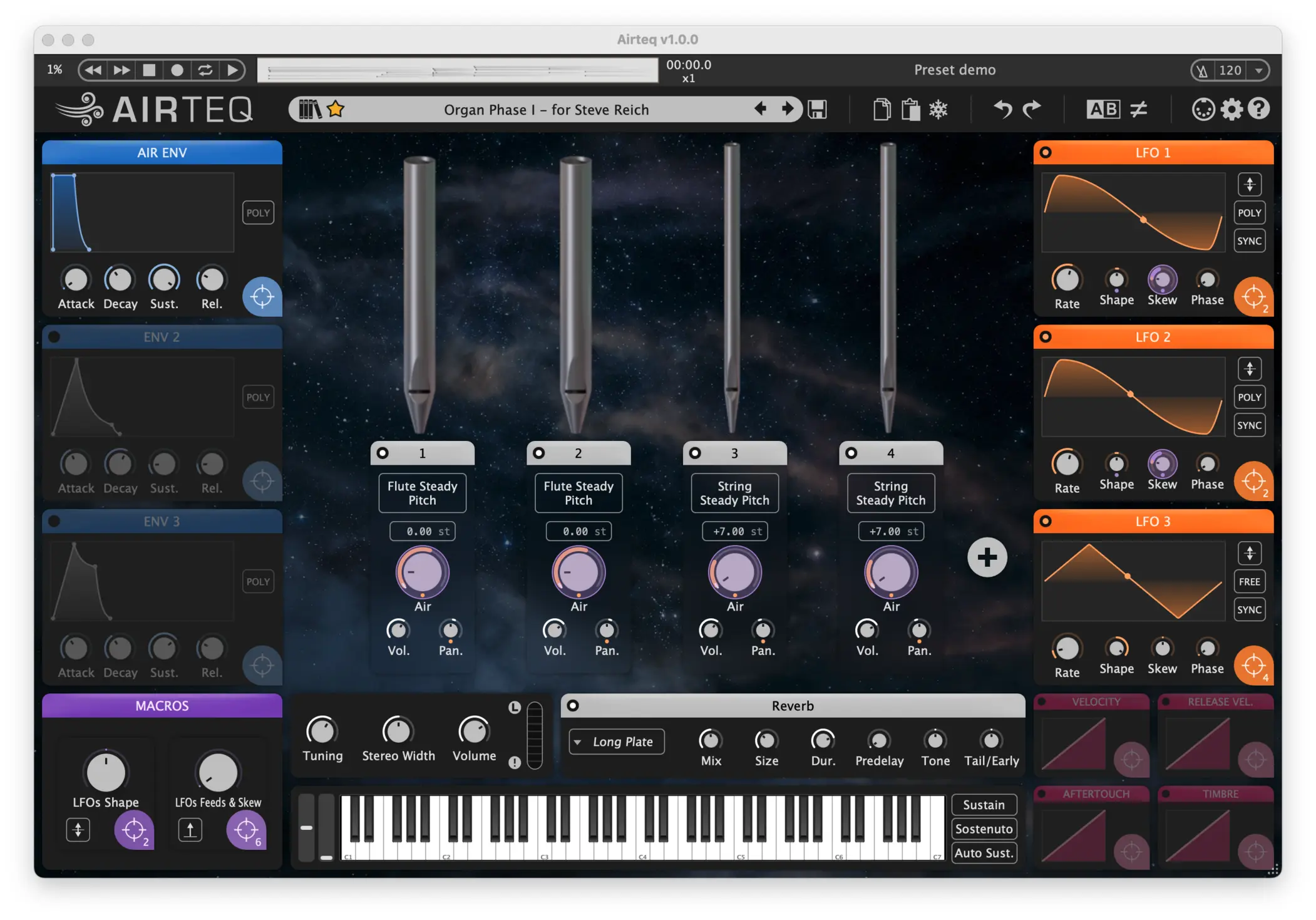Stop the demo playback
Image resolution: width=1316 pixels, height=920 pixels.
149,70
